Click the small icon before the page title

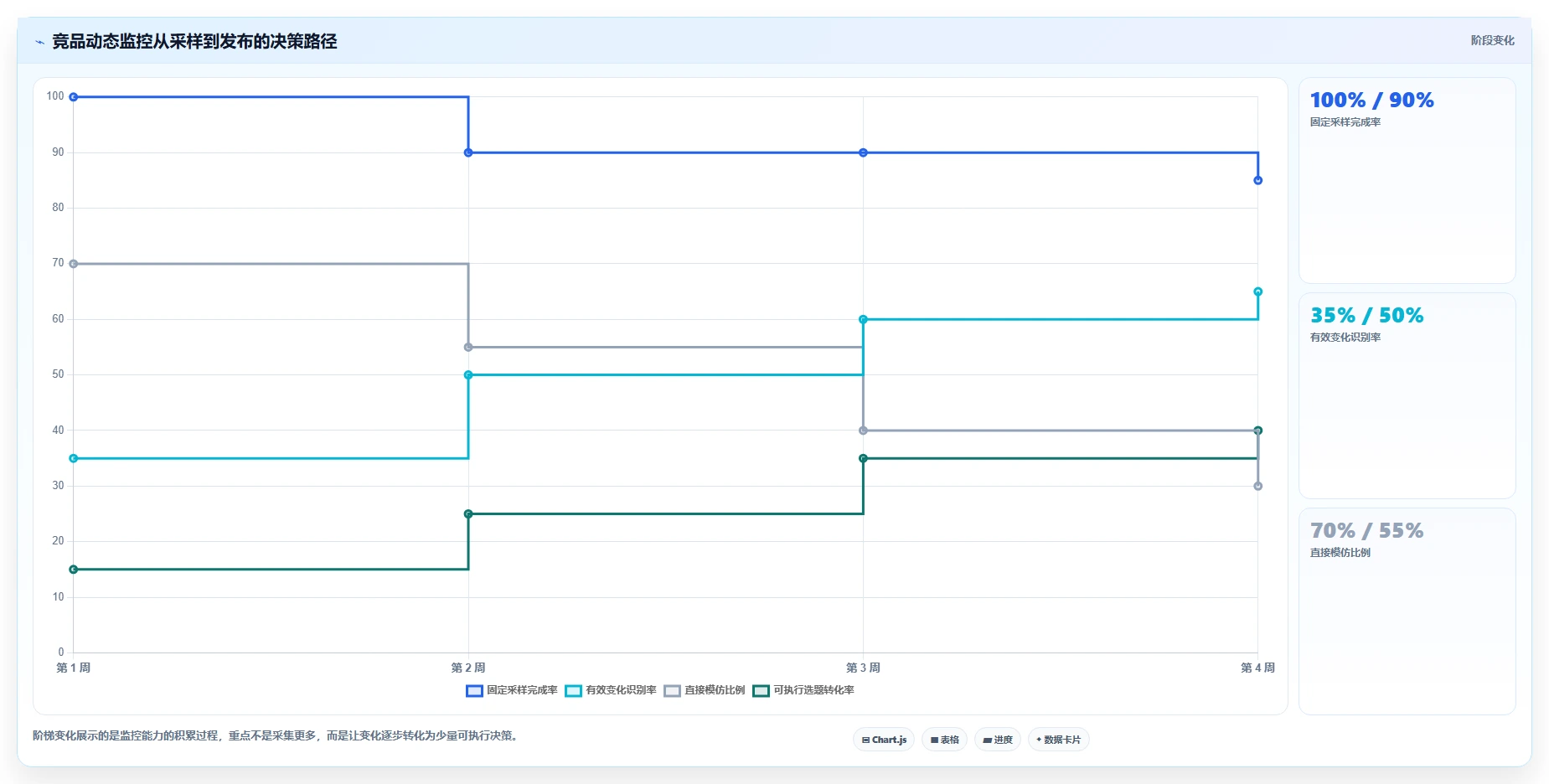point(39,42)
